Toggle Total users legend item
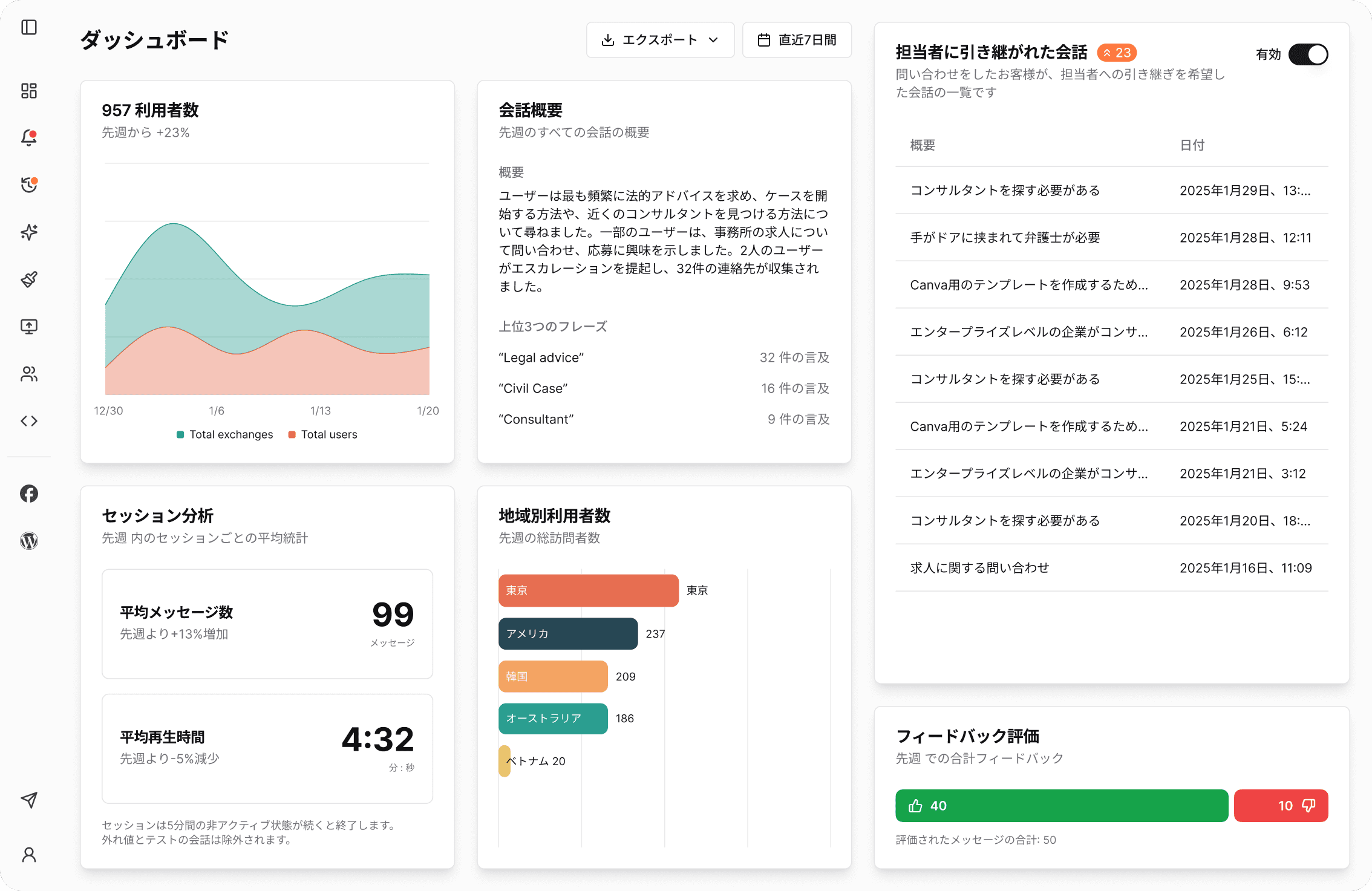Viewport: 1372px width, 891px height. (x=323, y=434)
